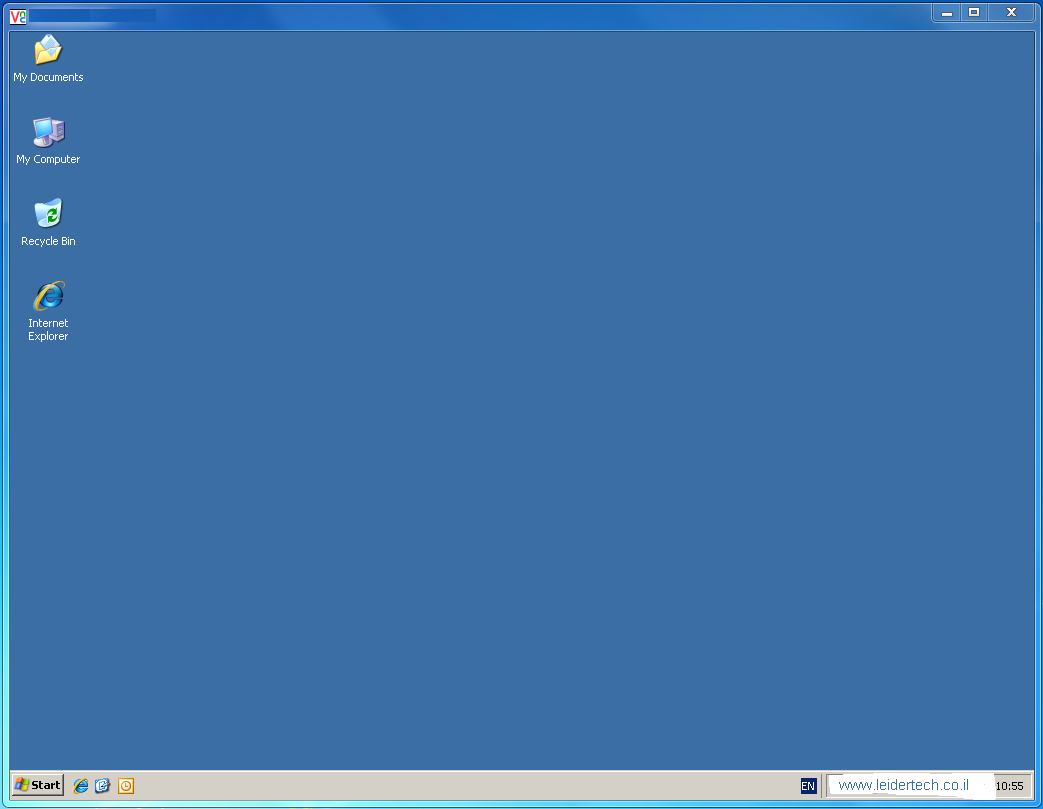Minimize the VNC viewer window
This screenshot has width=1043, height=809.
coord(947,13)
